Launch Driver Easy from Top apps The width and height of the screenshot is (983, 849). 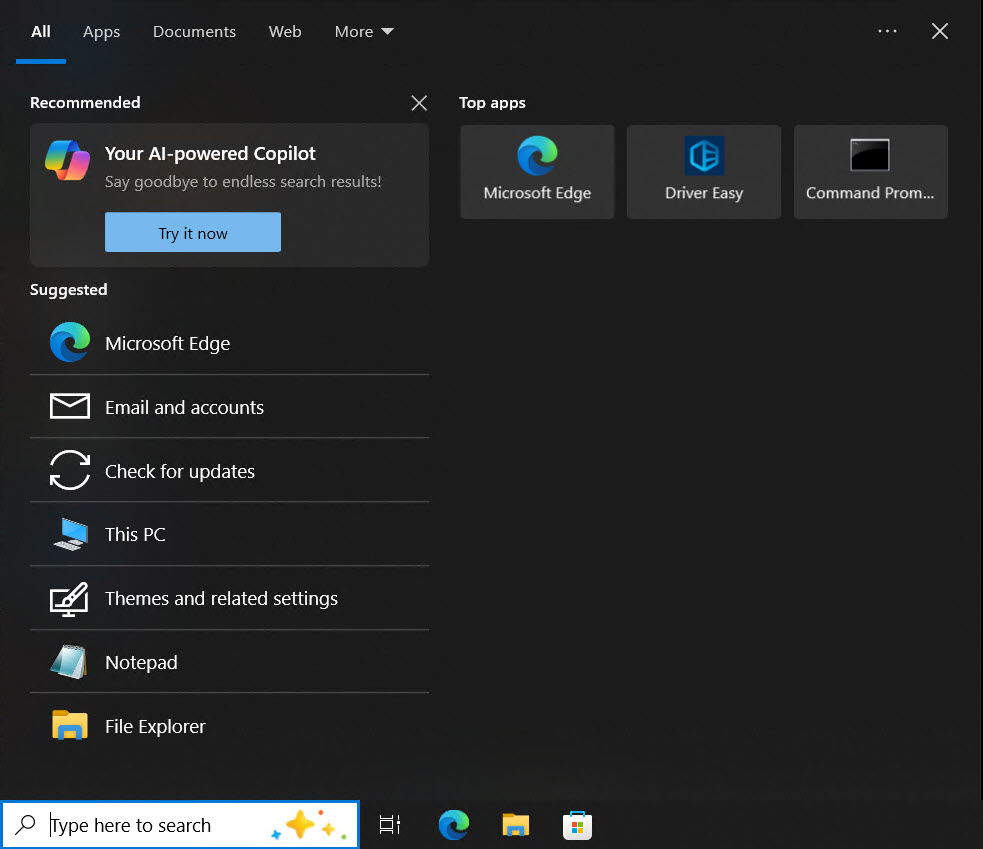(703, 171)
